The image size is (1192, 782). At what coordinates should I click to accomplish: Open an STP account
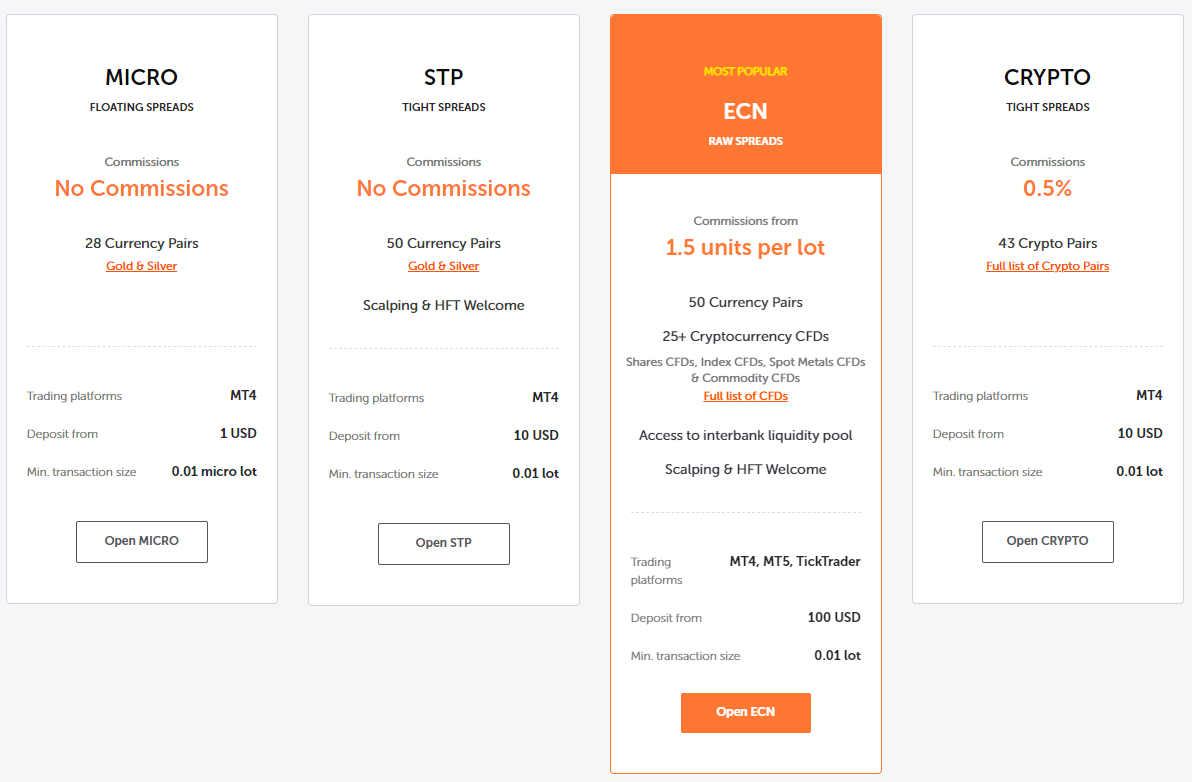(443, 543)
